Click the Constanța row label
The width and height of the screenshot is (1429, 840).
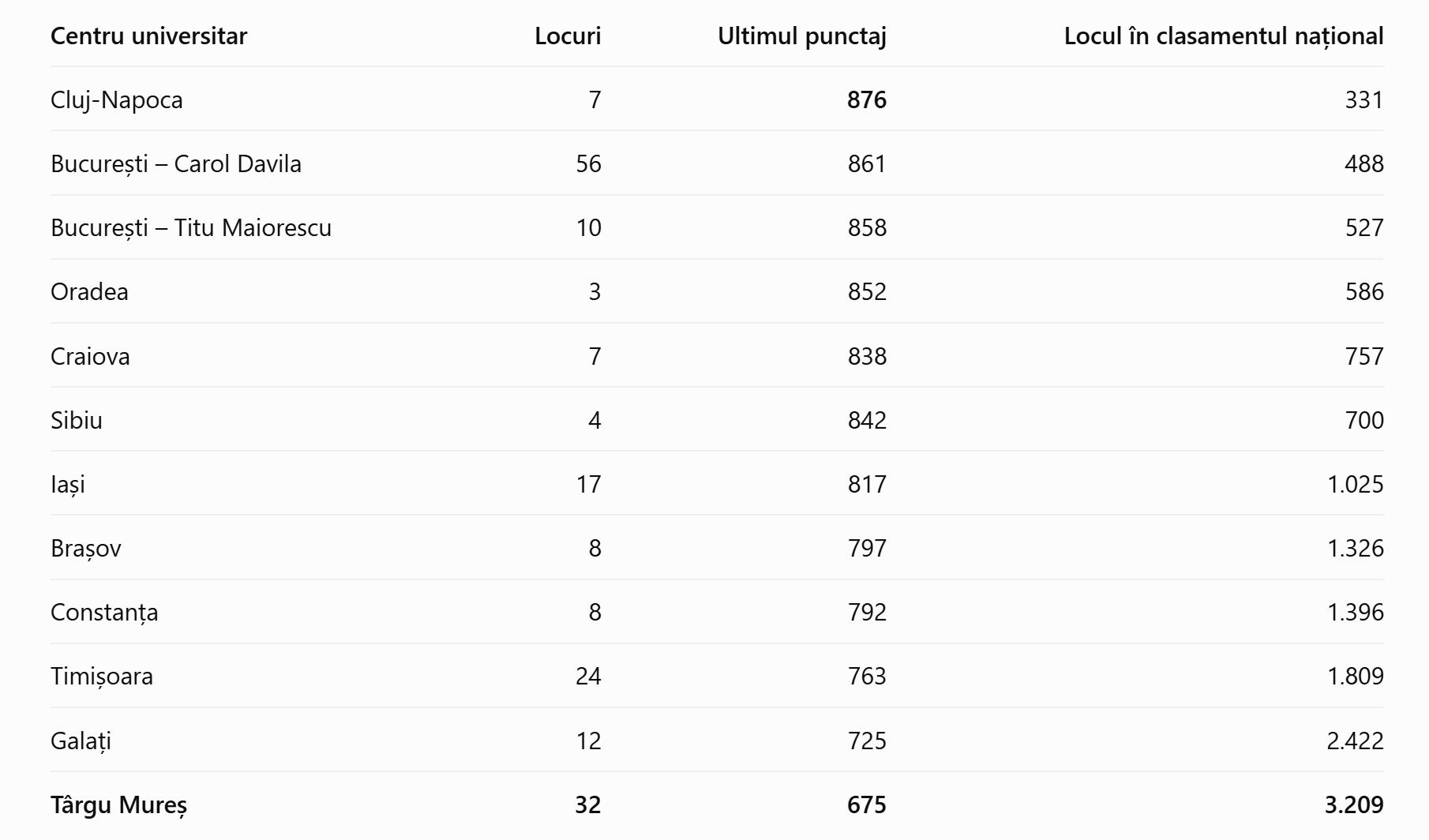click(104, 613)
